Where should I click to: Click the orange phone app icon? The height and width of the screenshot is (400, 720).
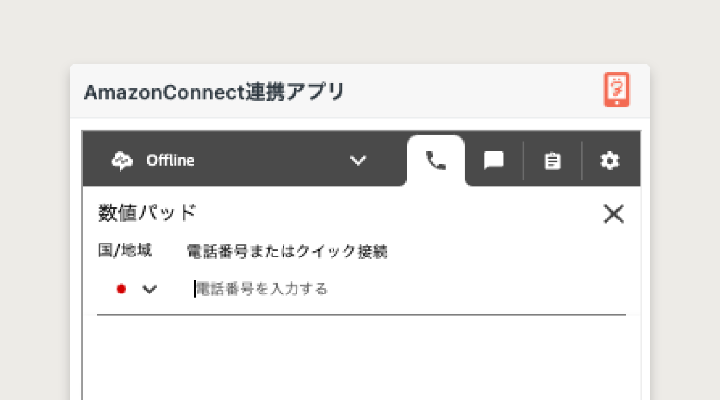[x=617, y=90]
